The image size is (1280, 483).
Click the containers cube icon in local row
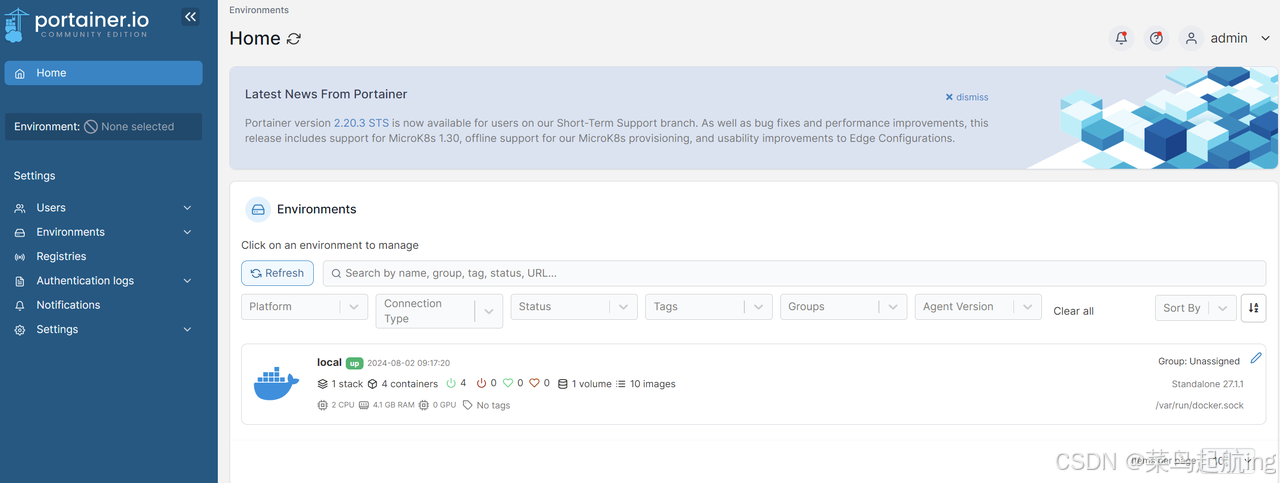pos(372,384)
